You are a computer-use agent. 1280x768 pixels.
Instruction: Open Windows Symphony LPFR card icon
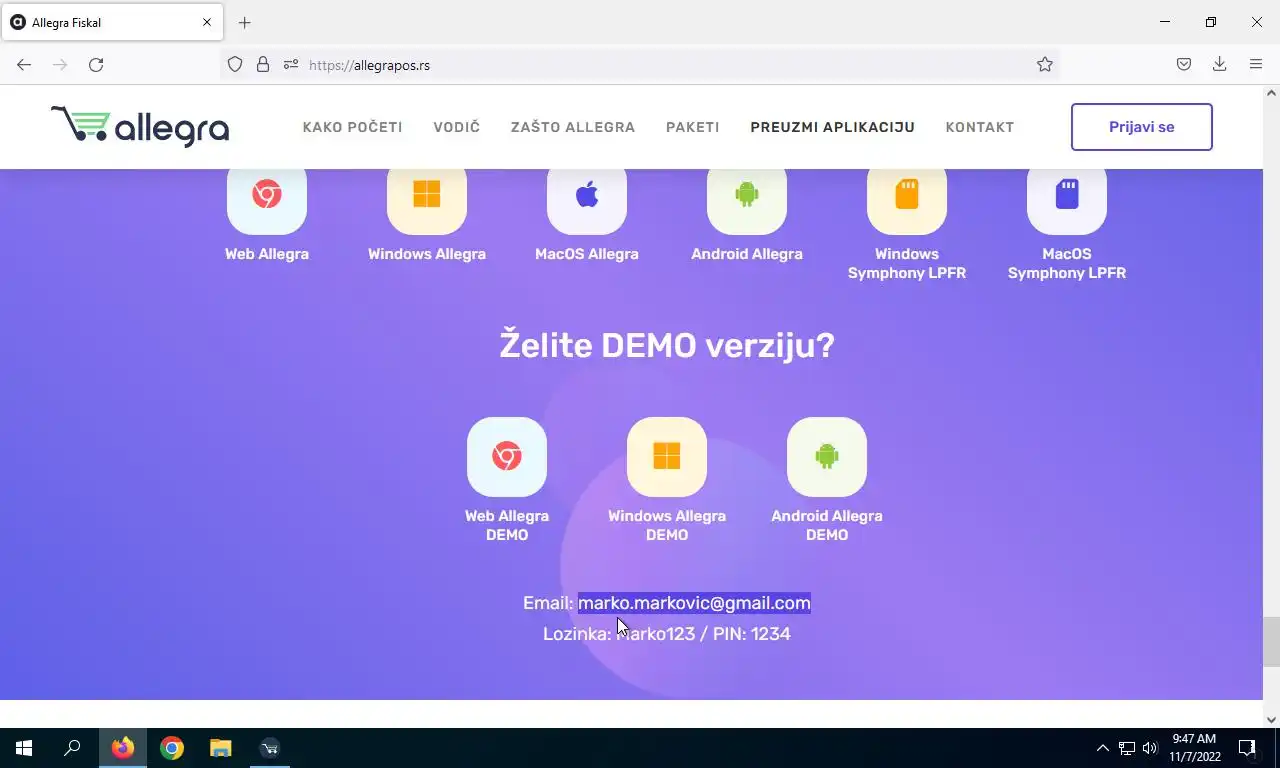point(907,195)
